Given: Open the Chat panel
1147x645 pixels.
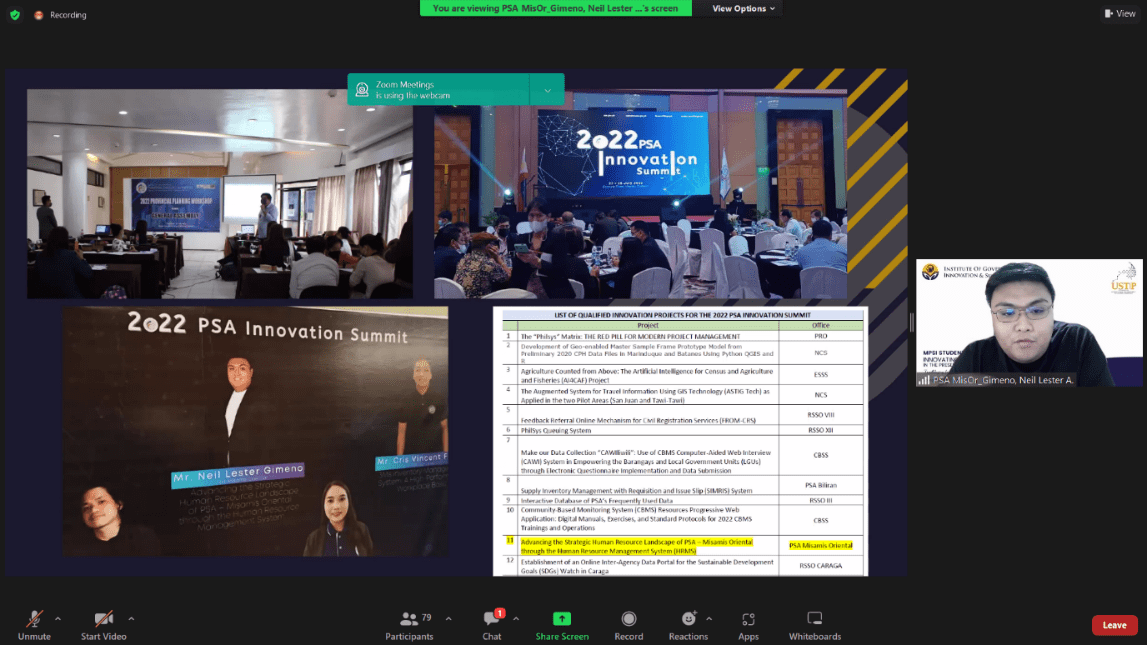Looking at the screenshot, I should (492, 625).
